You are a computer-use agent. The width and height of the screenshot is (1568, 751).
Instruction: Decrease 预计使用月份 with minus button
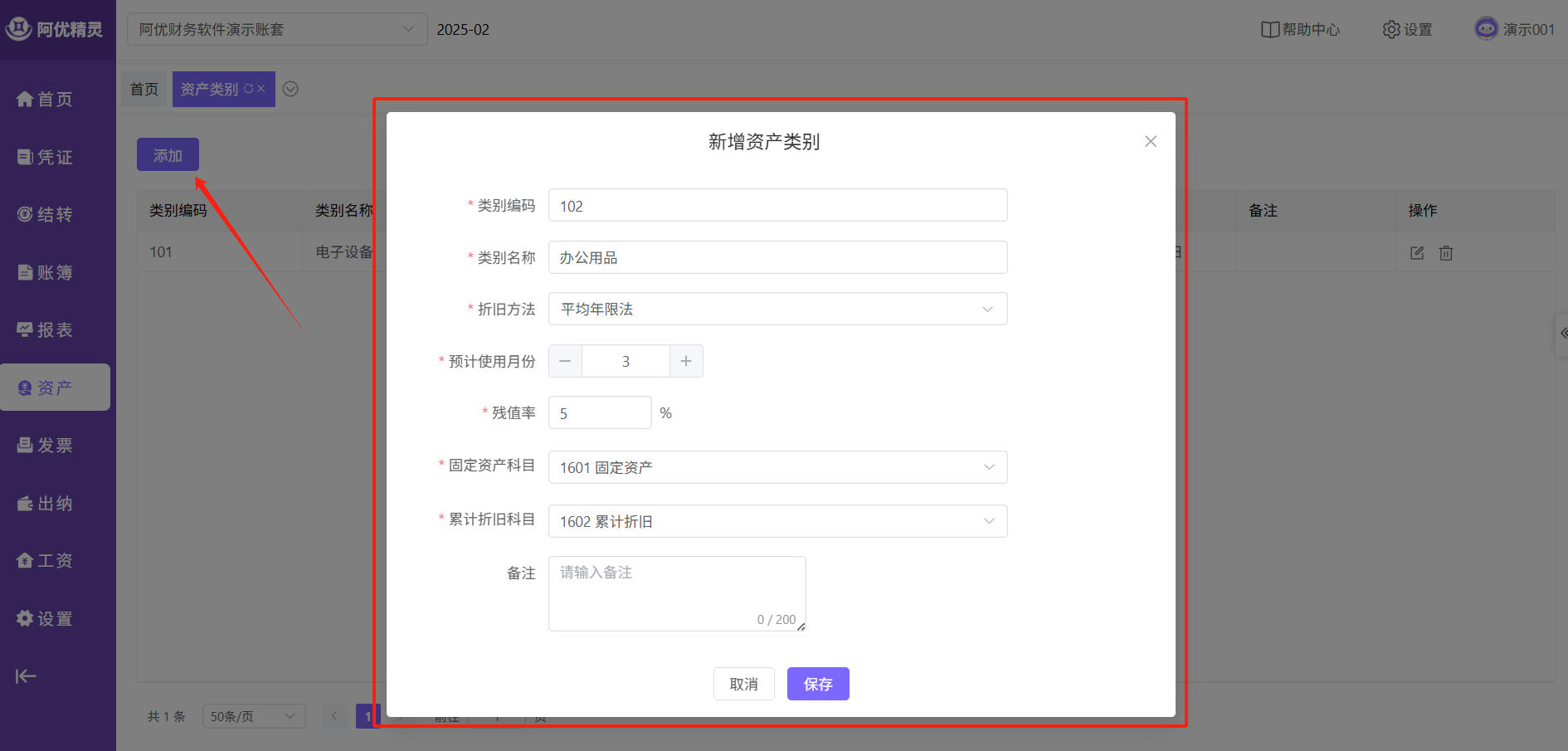[x=565, y=361]
